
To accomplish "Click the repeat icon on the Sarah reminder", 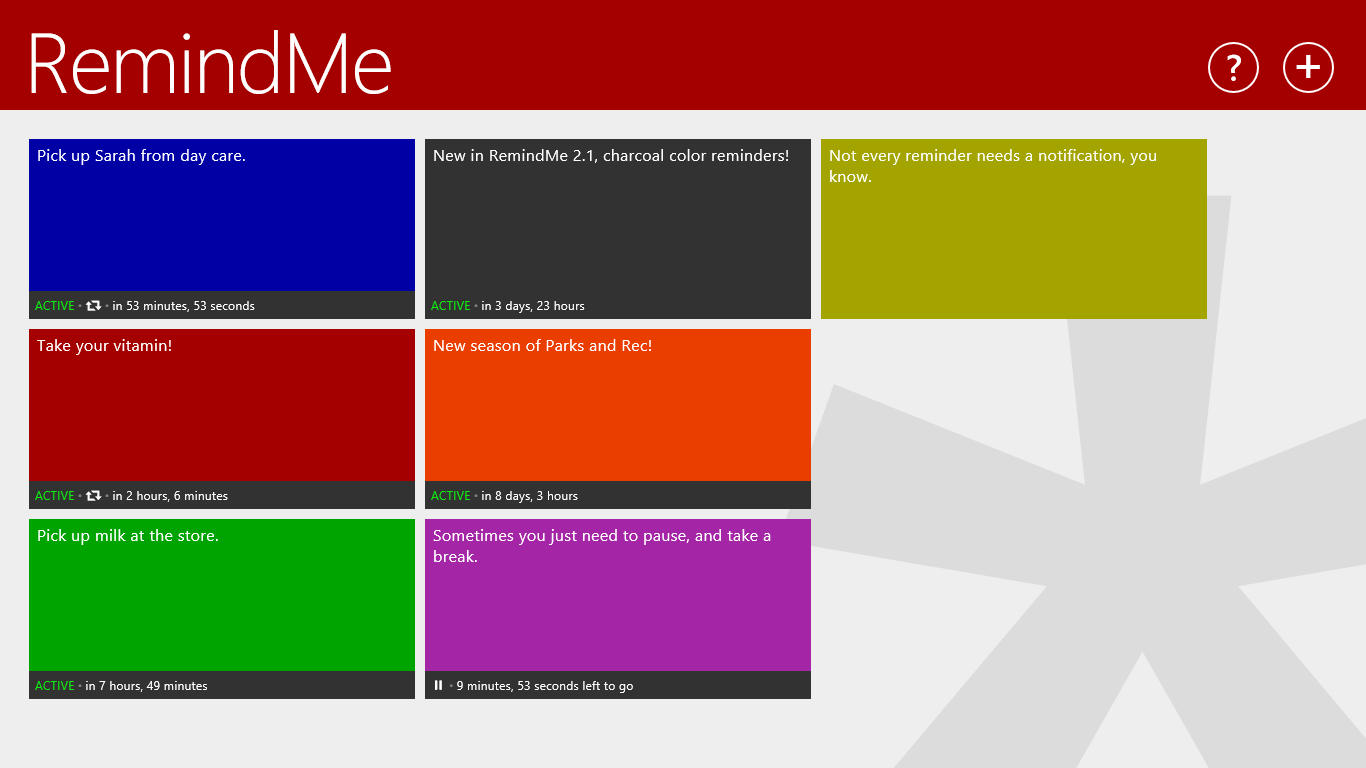I will point(93,305).
